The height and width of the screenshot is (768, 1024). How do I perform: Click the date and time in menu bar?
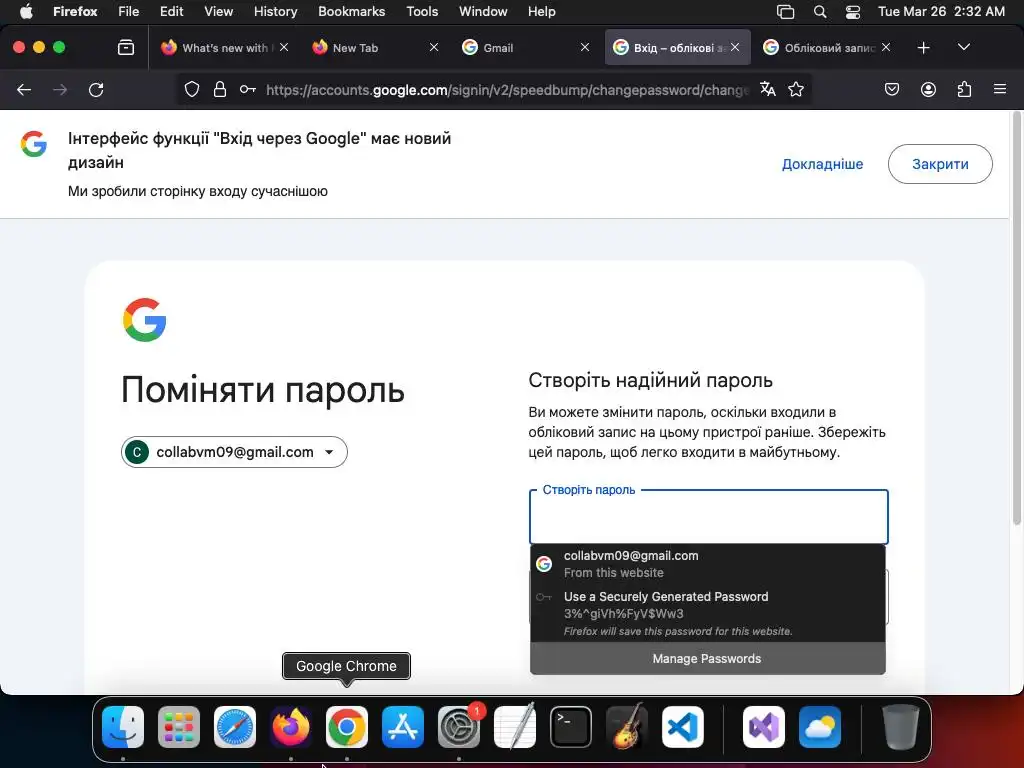pos(941,11)
